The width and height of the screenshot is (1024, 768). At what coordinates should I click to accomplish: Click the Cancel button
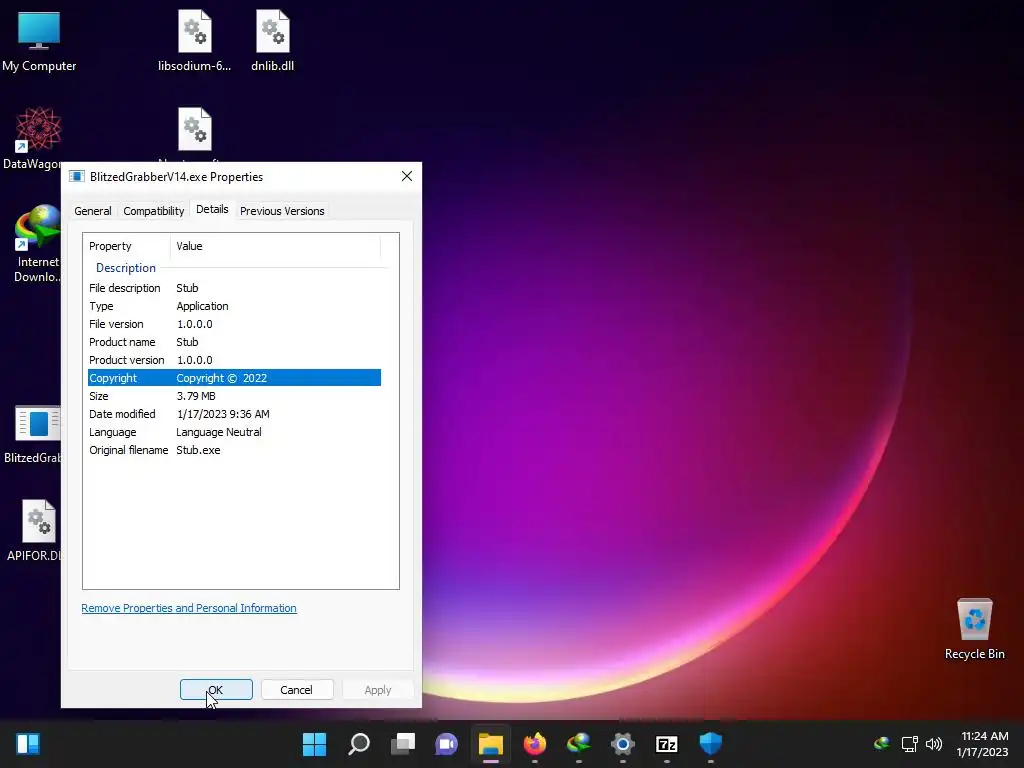click(x=296, y=690)
